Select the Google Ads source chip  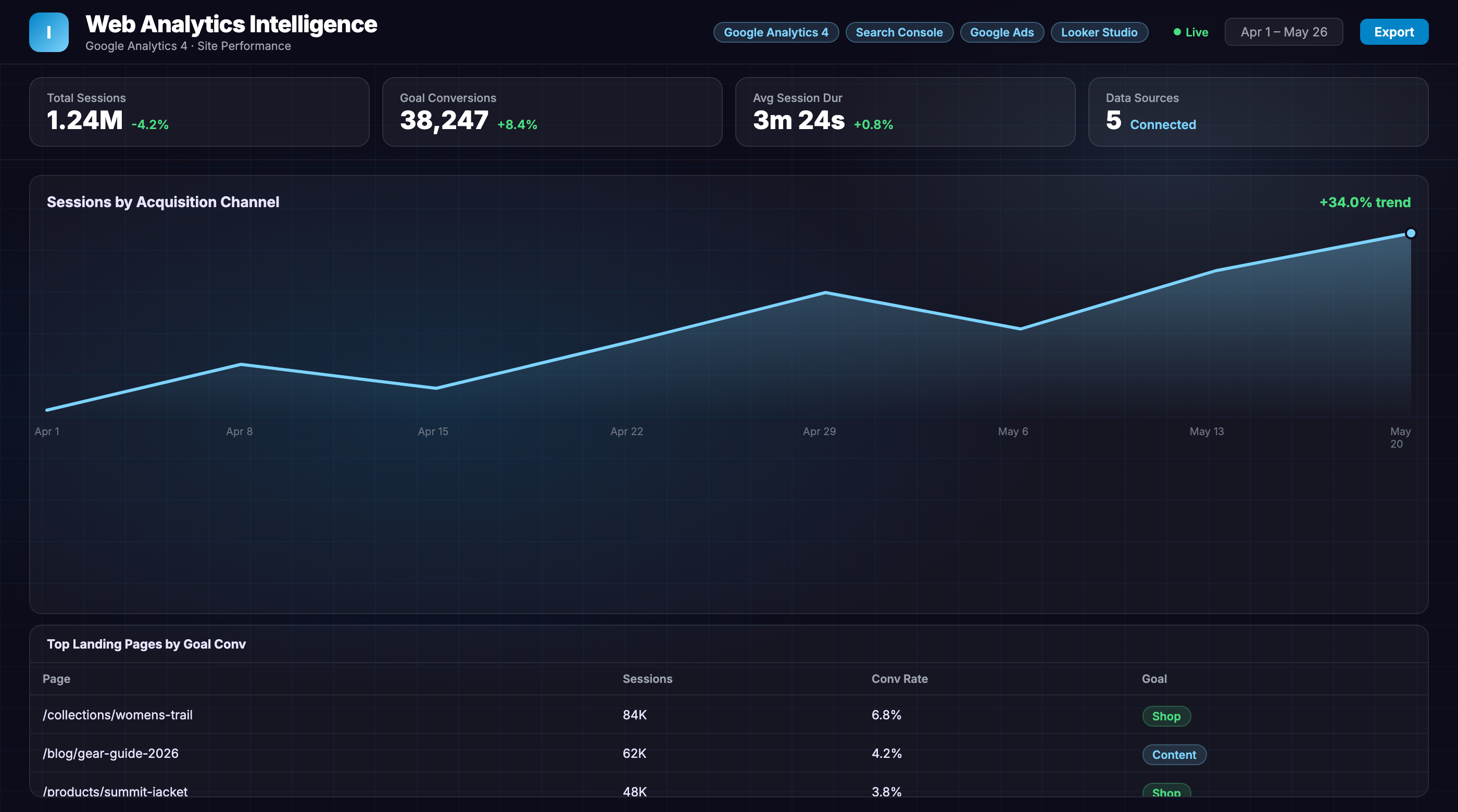click(x=1002, y=32)
